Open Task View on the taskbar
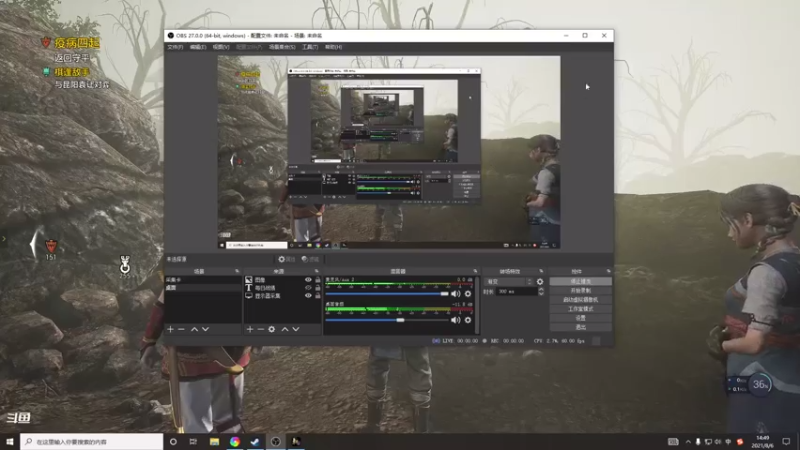This screenshot has height=450, width=800. pyautogui.click(x=193, y=442)
